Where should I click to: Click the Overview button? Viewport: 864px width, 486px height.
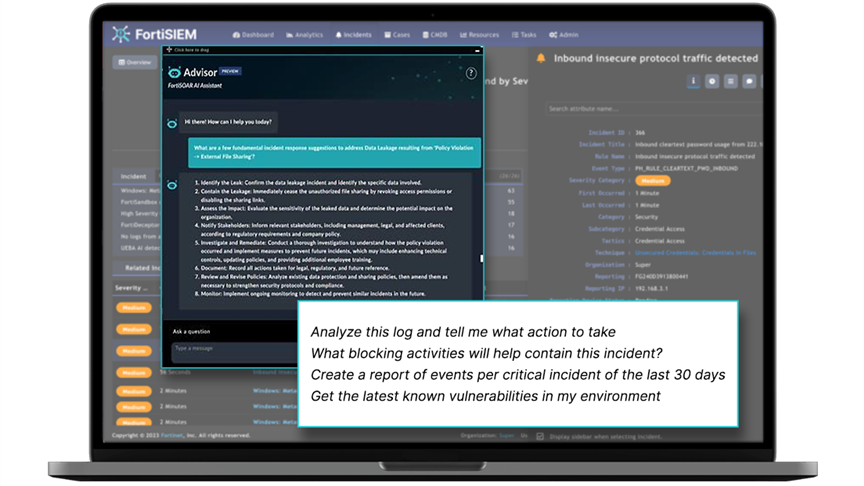pyautogui.click(x=134, y=62)
